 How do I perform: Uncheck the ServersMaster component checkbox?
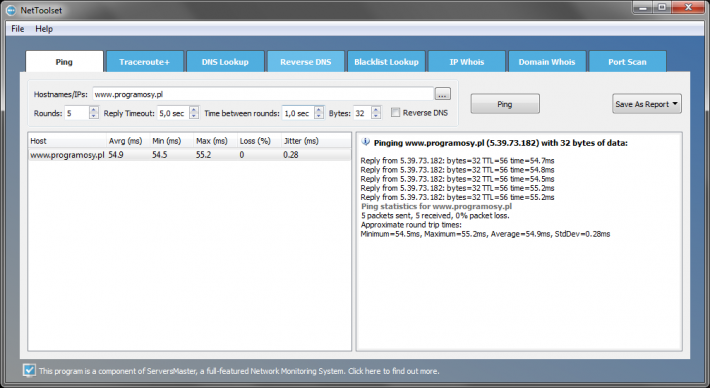29,370
